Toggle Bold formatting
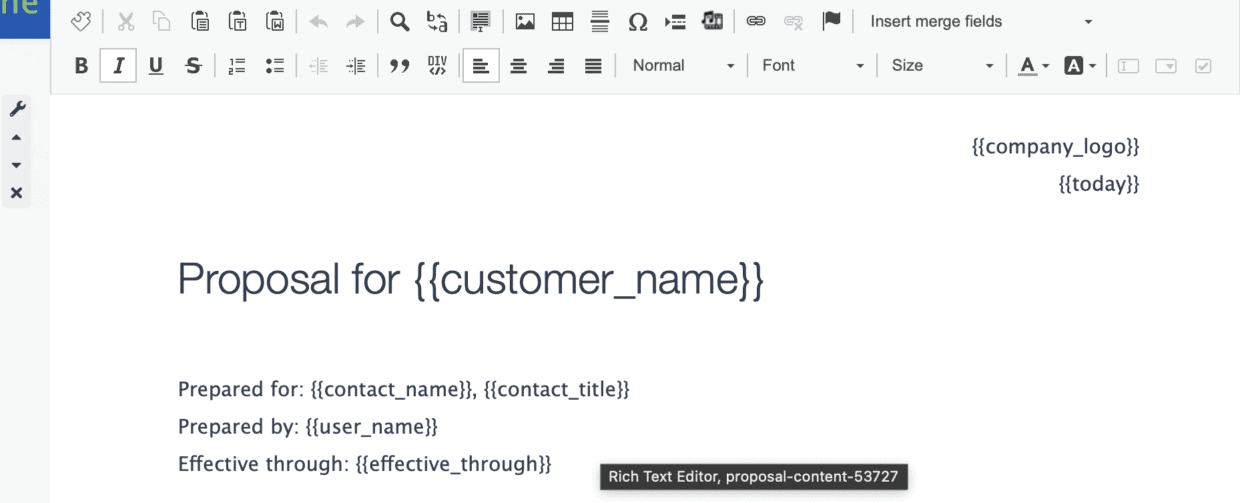This screenshot has width=1240, height=503. pyautogui.click(x=82, y=66)
